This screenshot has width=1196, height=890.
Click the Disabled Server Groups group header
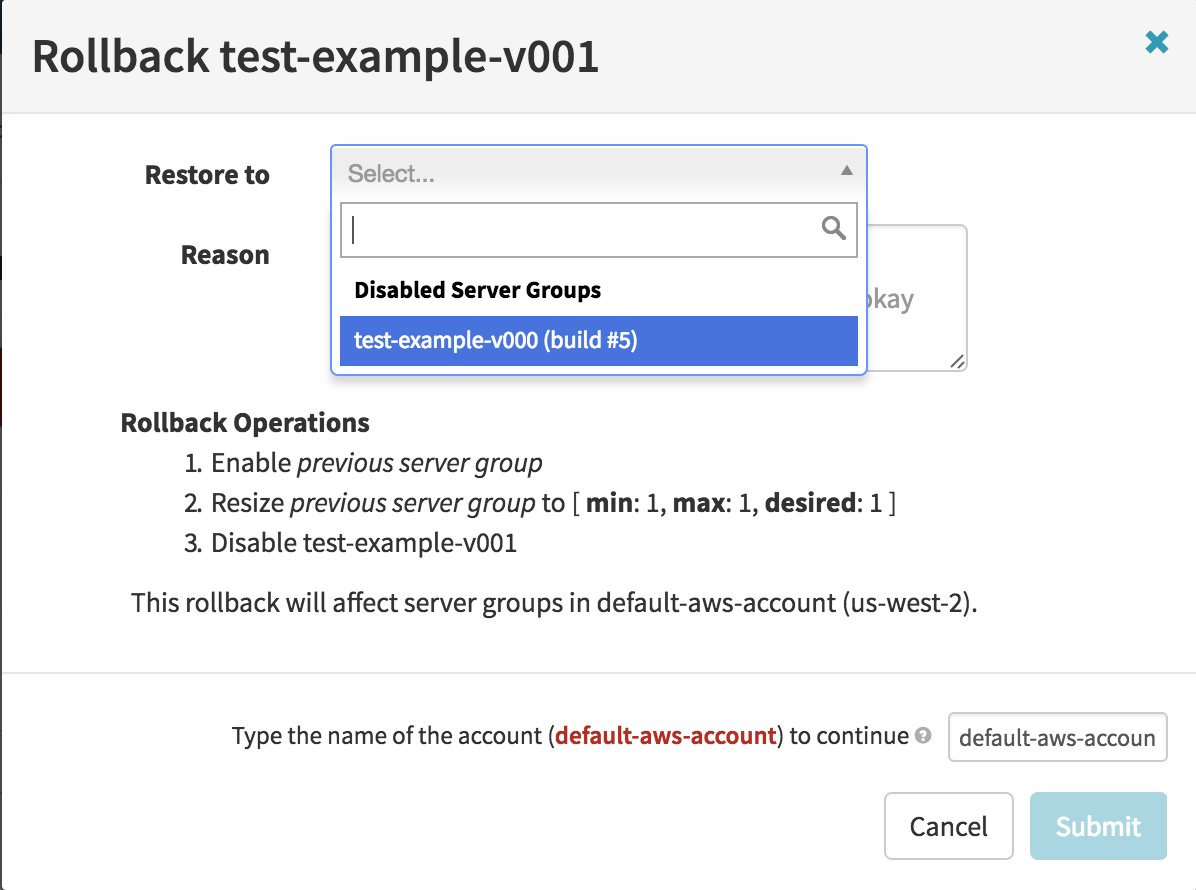pos(478,291)
